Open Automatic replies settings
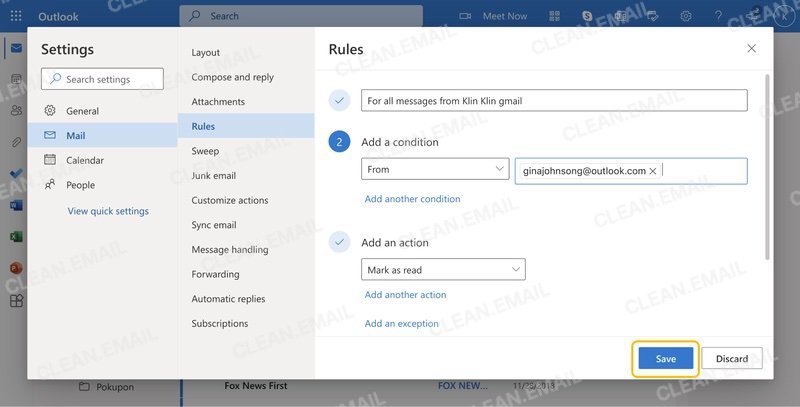800x407 pixels. (246, 299)
